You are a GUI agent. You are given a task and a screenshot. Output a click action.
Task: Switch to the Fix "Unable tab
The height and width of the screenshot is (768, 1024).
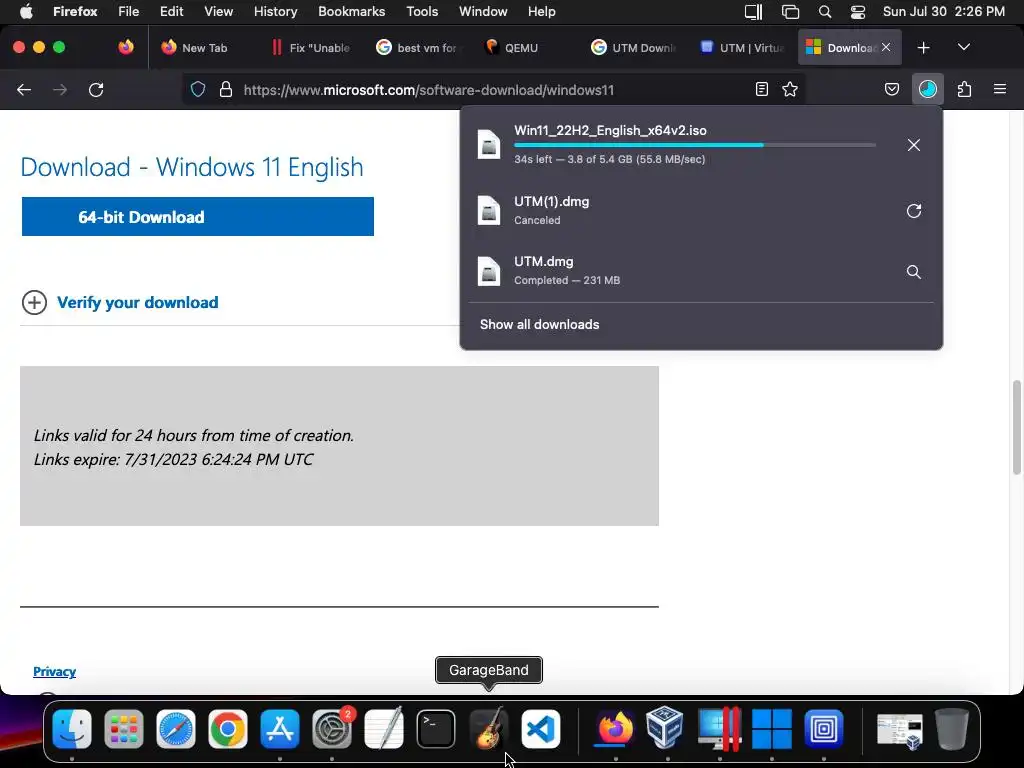[x=311, y=48]
